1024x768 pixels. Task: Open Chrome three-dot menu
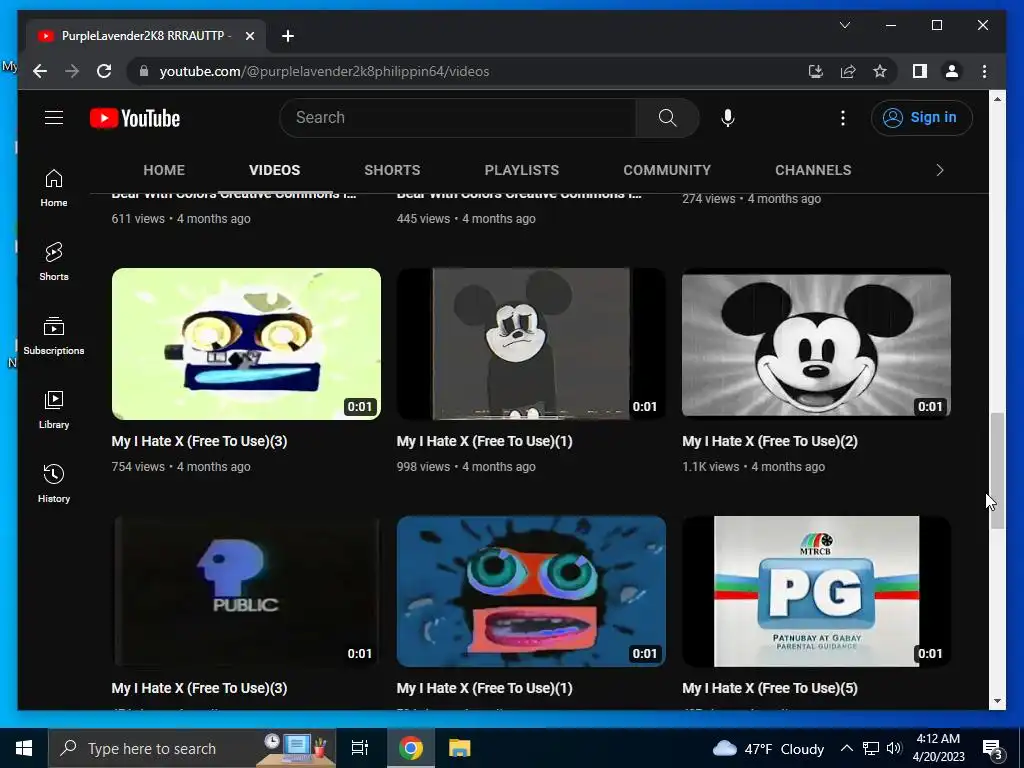point(984,71)
